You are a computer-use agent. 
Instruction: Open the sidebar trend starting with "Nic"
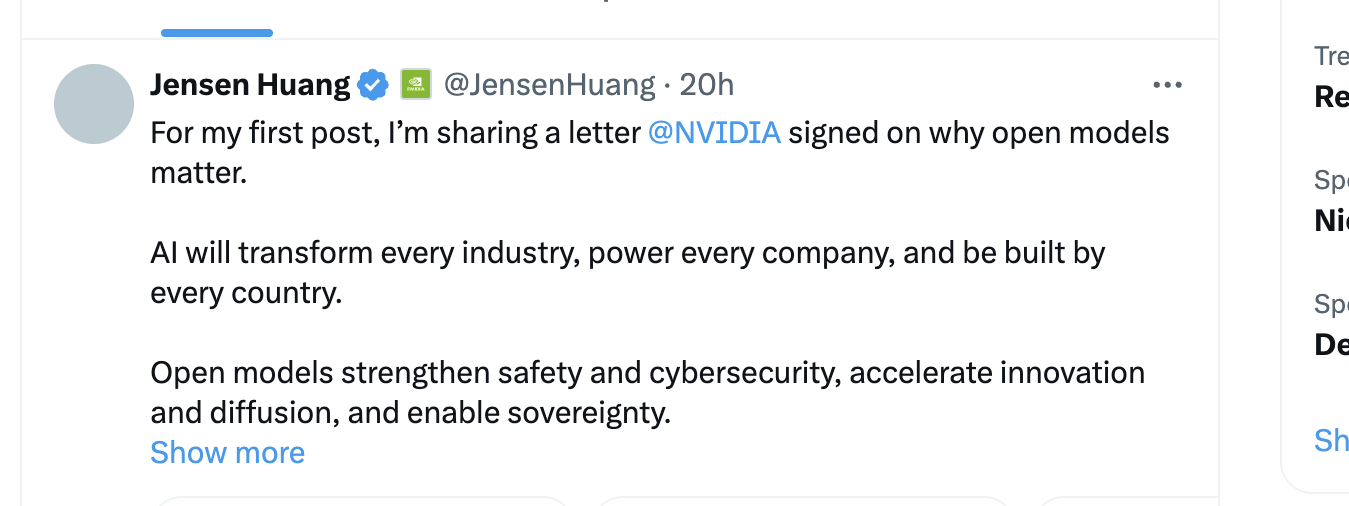[1331, 220]
